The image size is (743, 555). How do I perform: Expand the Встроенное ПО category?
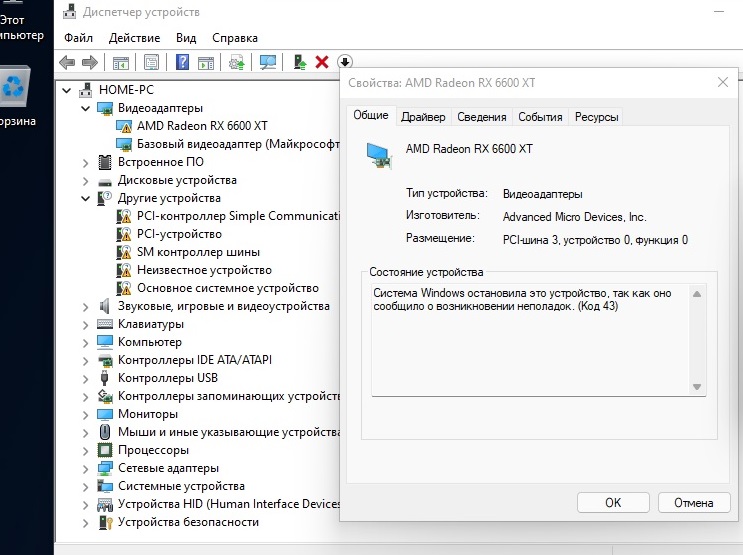tap(85, 163)
